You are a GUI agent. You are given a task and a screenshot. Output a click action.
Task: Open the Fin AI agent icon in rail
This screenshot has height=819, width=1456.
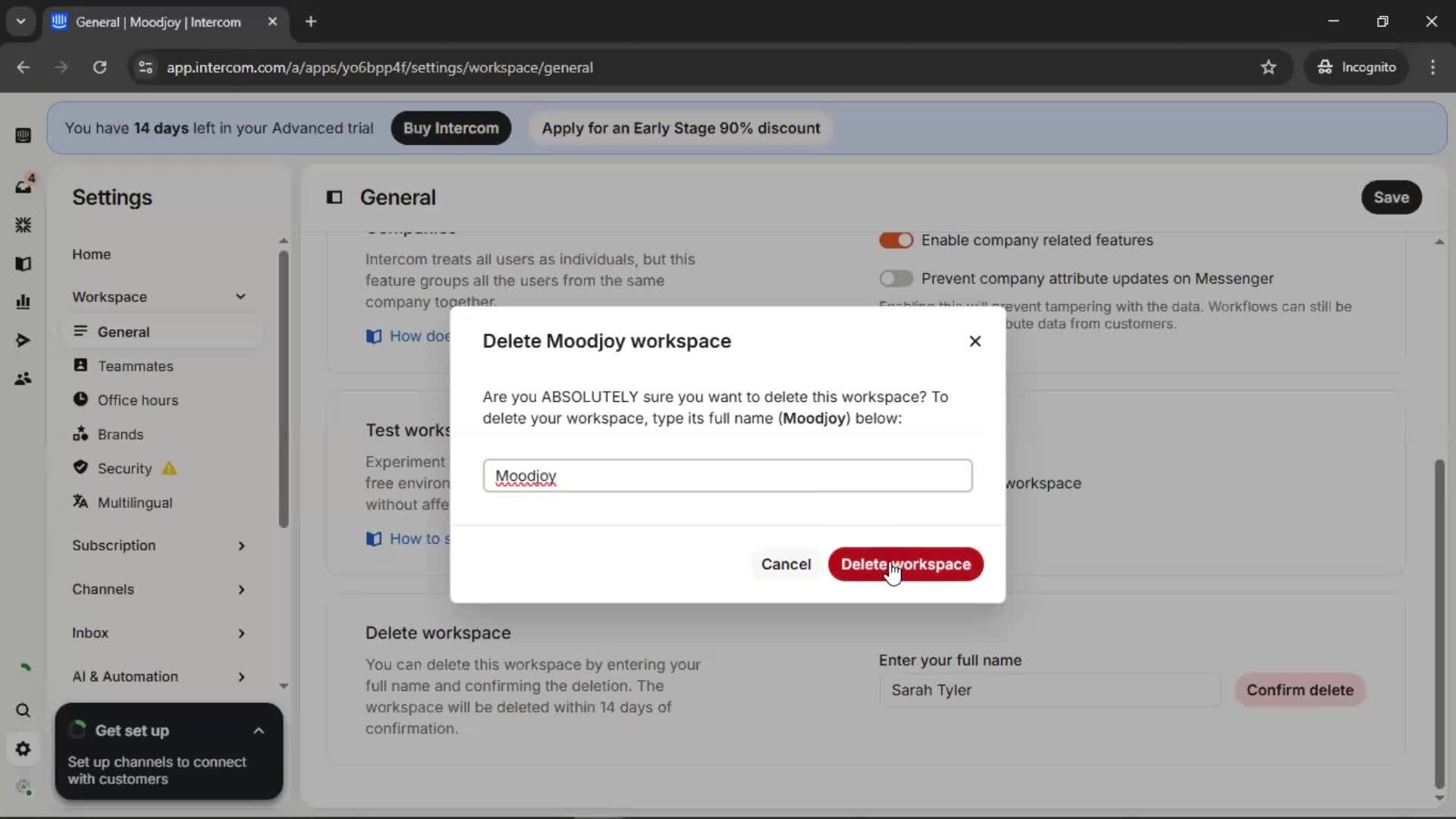click(23, 225)
